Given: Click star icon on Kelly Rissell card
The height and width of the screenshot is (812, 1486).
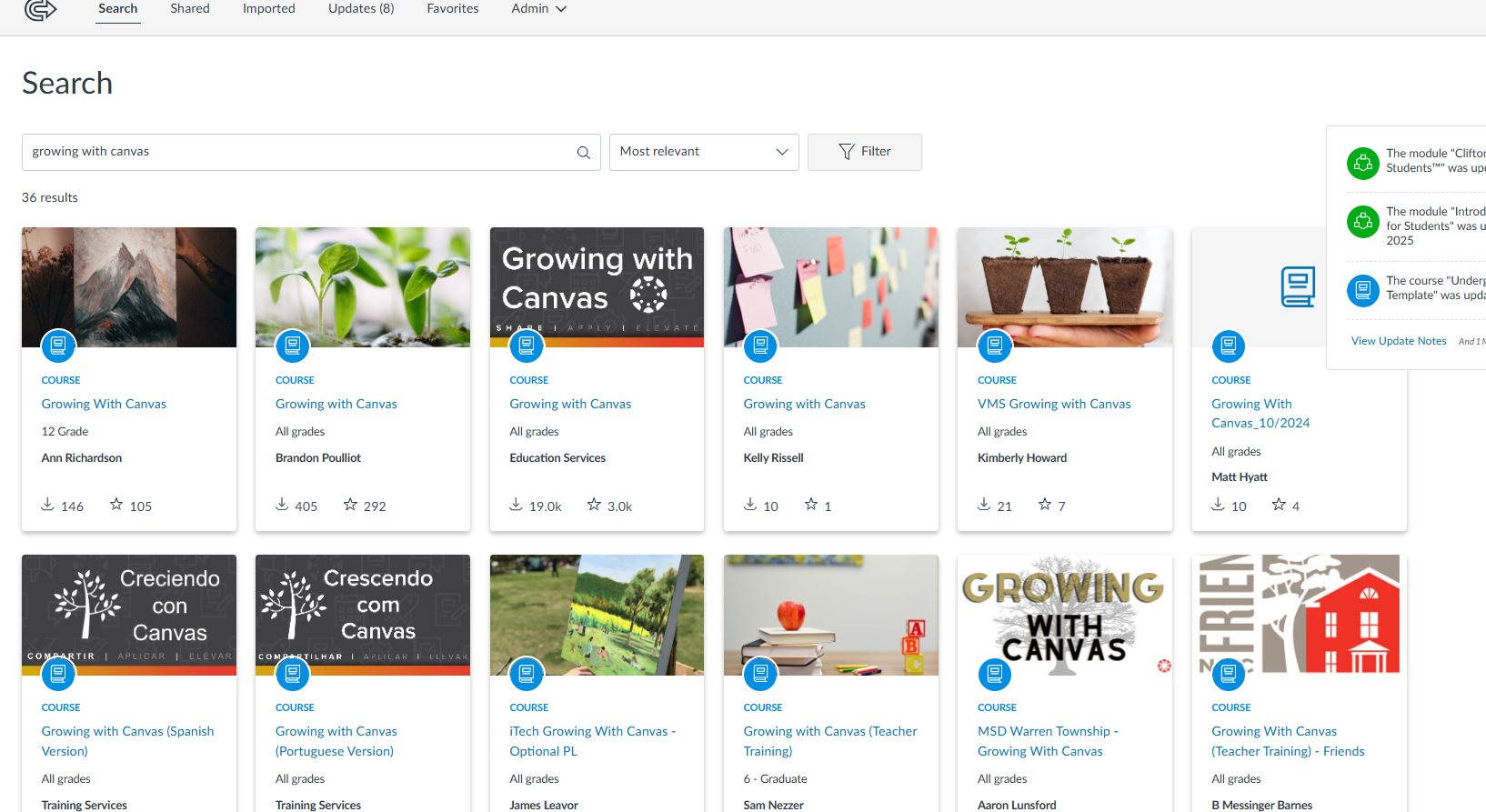Looking at the screenshot, I should [x=811, y=504].
